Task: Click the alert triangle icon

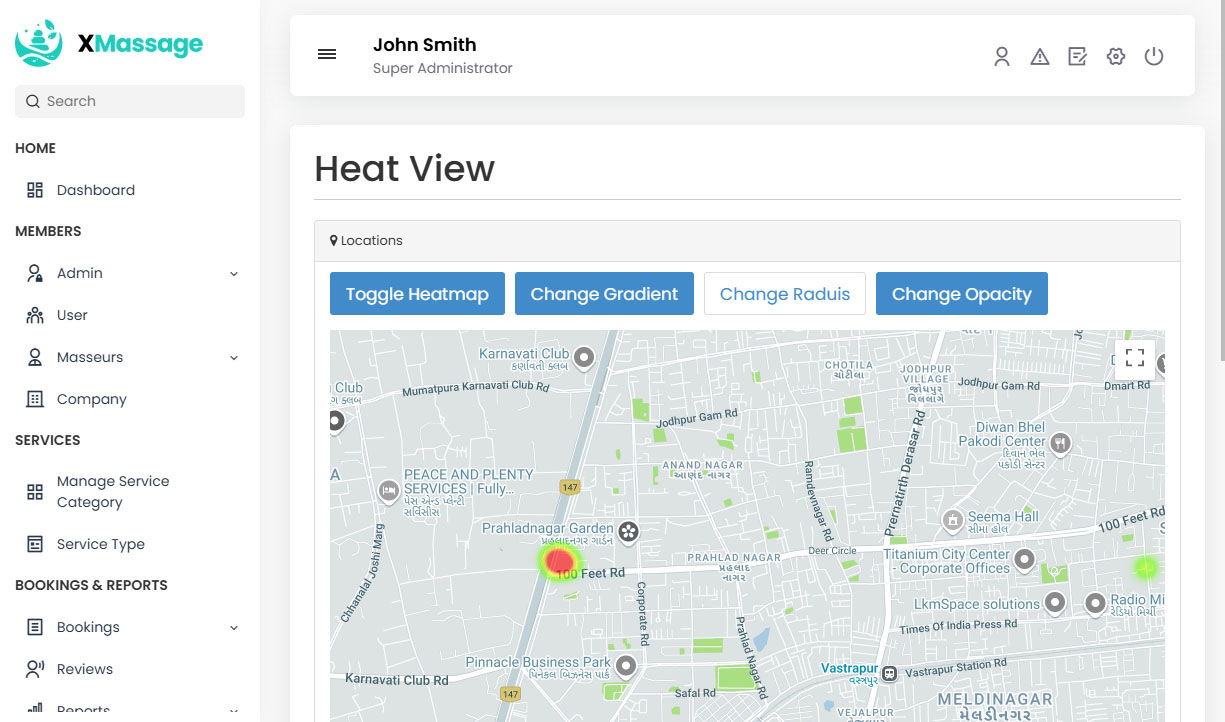Action: [1039, 57]
